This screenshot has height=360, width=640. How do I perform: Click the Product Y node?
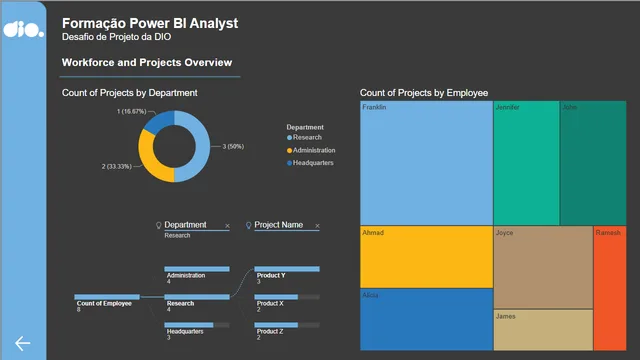click(287, 275)
